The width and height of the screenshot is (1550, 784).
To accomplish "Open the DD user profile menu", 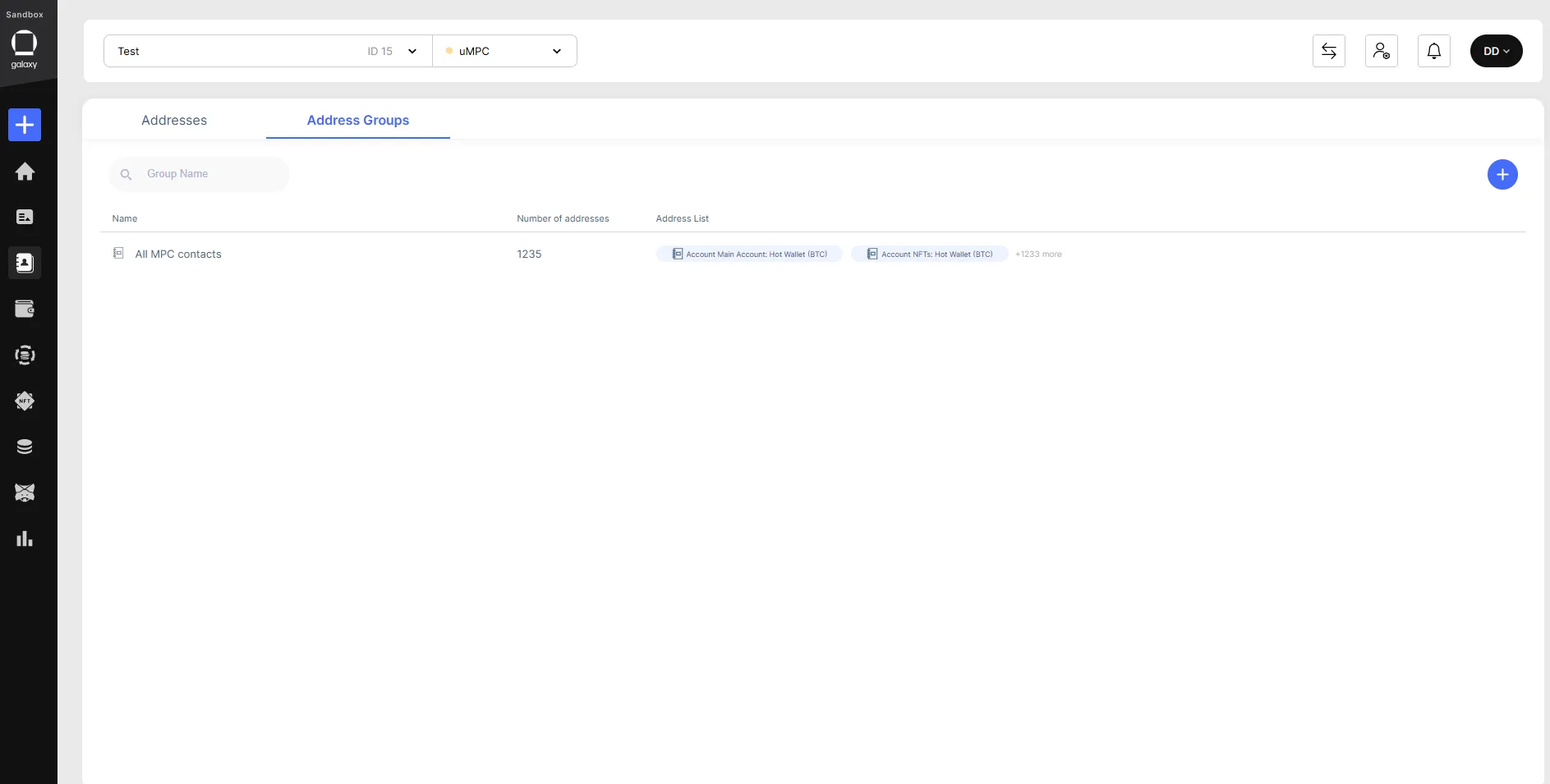I will 1496,51.
